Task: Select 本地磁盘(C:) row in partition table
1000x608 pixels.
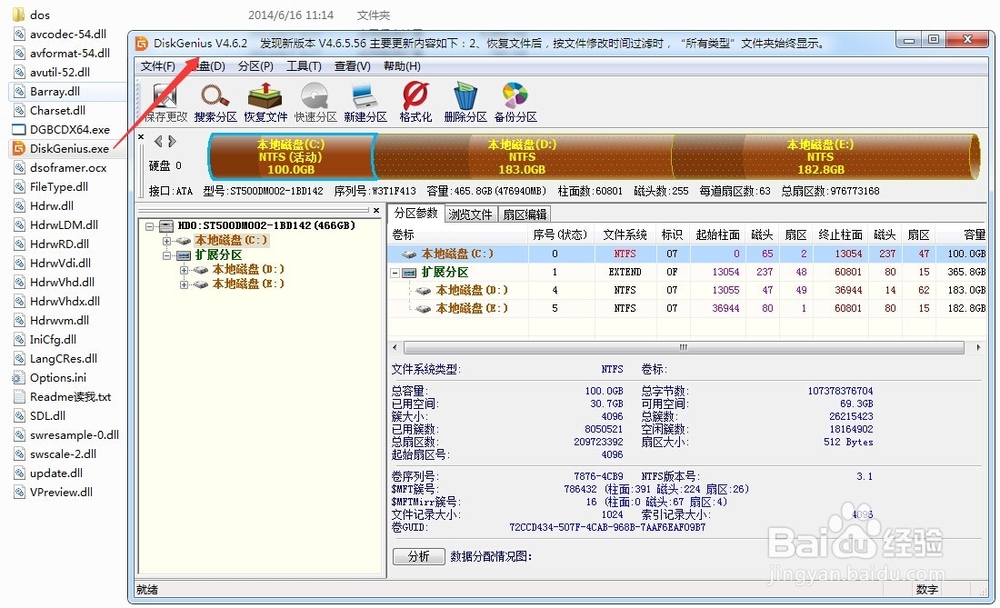Action: tap(688, 254)
